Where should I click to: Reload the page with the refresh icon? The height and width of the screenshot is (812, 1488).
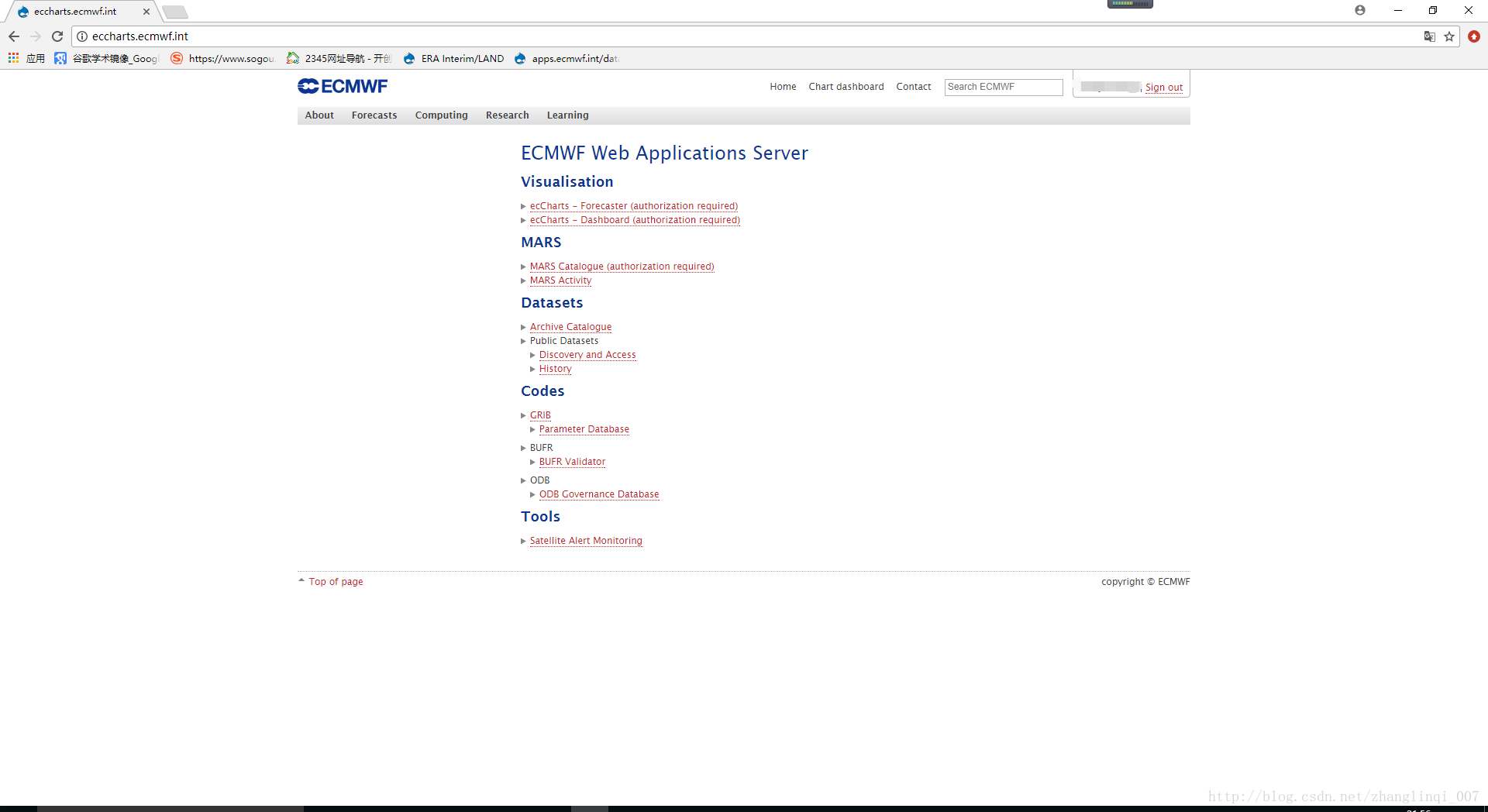[57, 36]
